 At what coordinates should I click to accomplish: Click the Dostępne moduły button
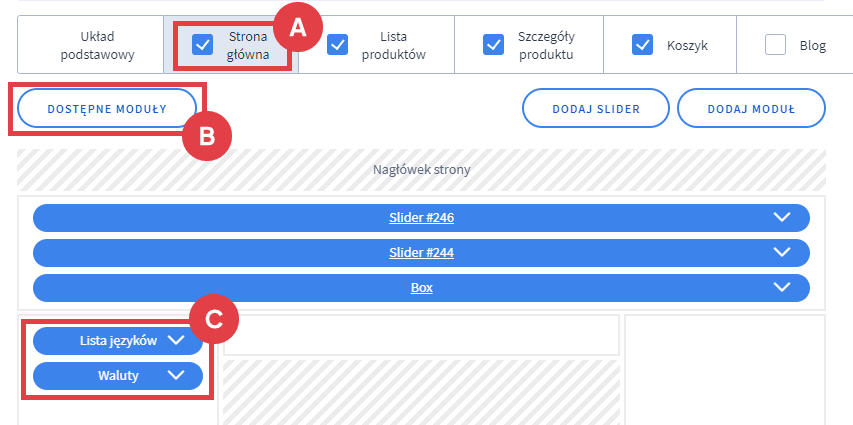(107, 108)
